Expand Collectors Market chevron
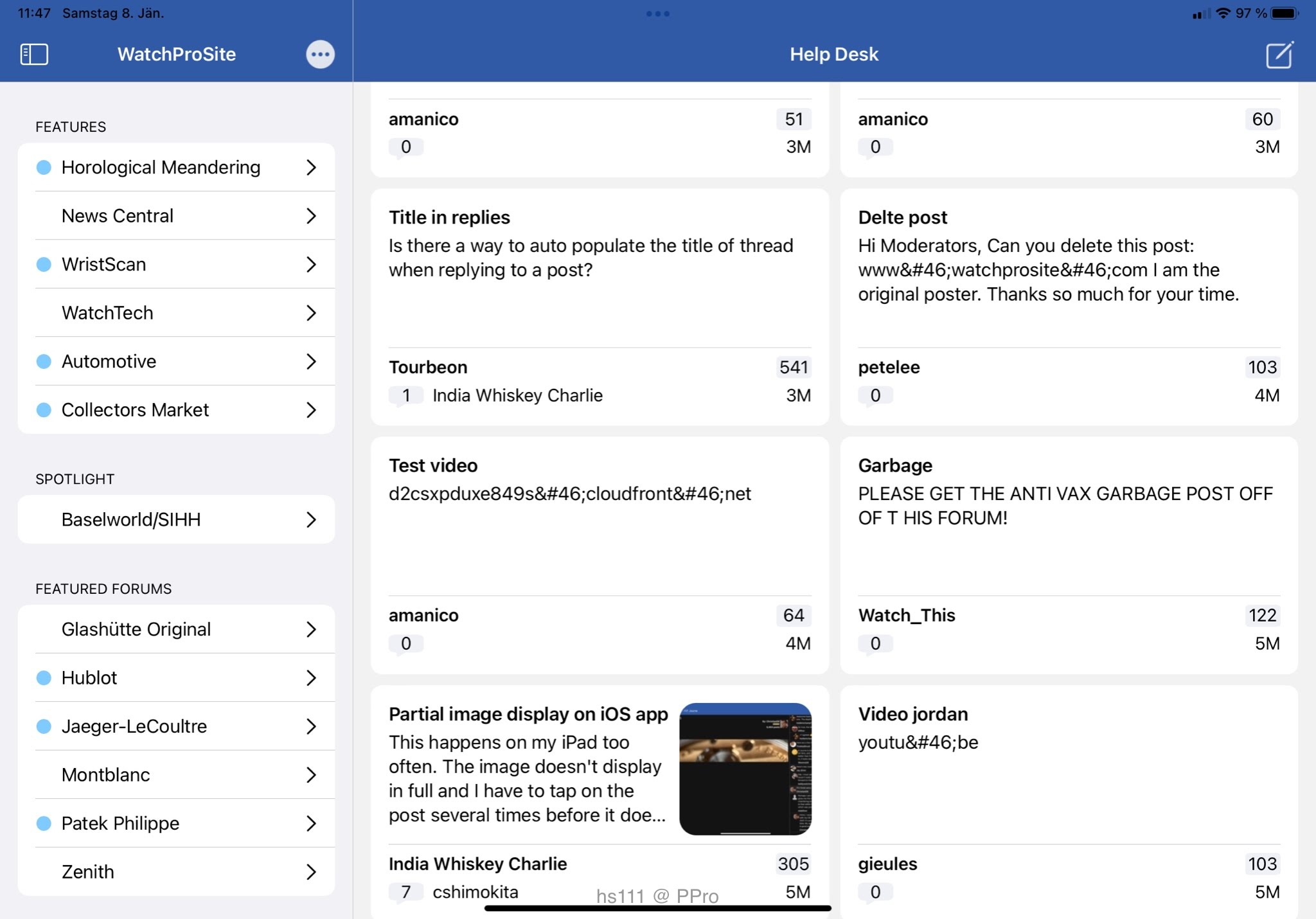 pos(312,409)
